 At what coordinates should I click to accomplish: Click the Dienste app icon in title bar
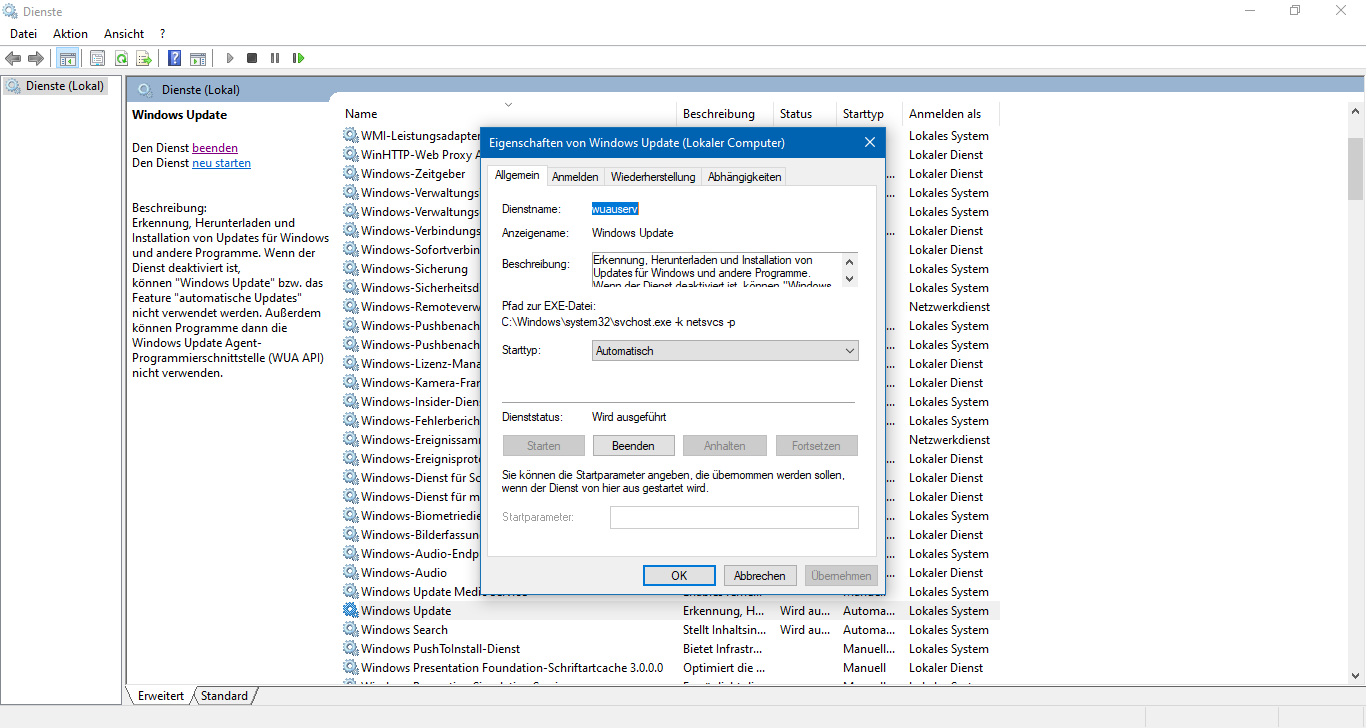12,11
